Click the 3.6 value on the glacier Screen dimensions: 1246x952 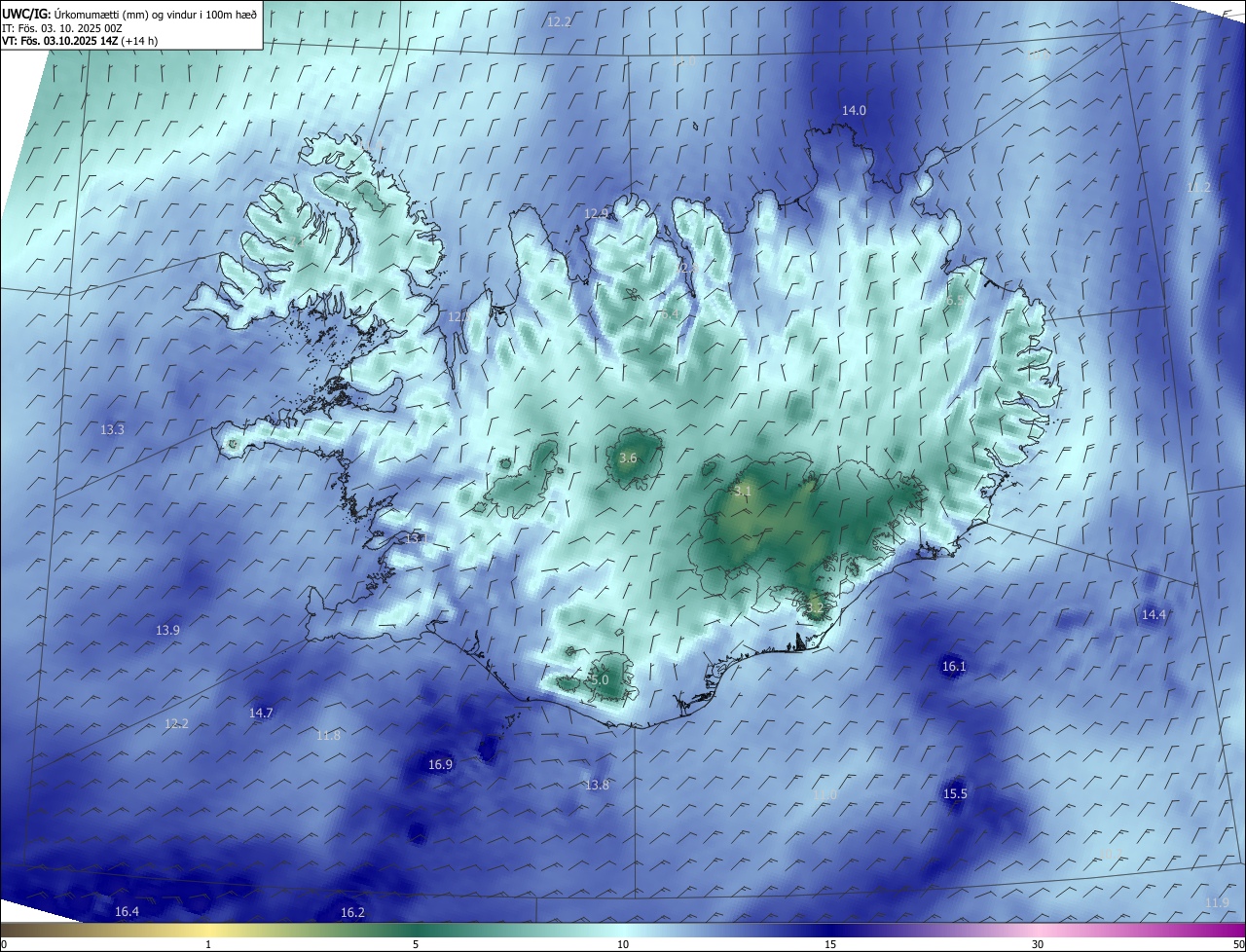coord(628,458)
